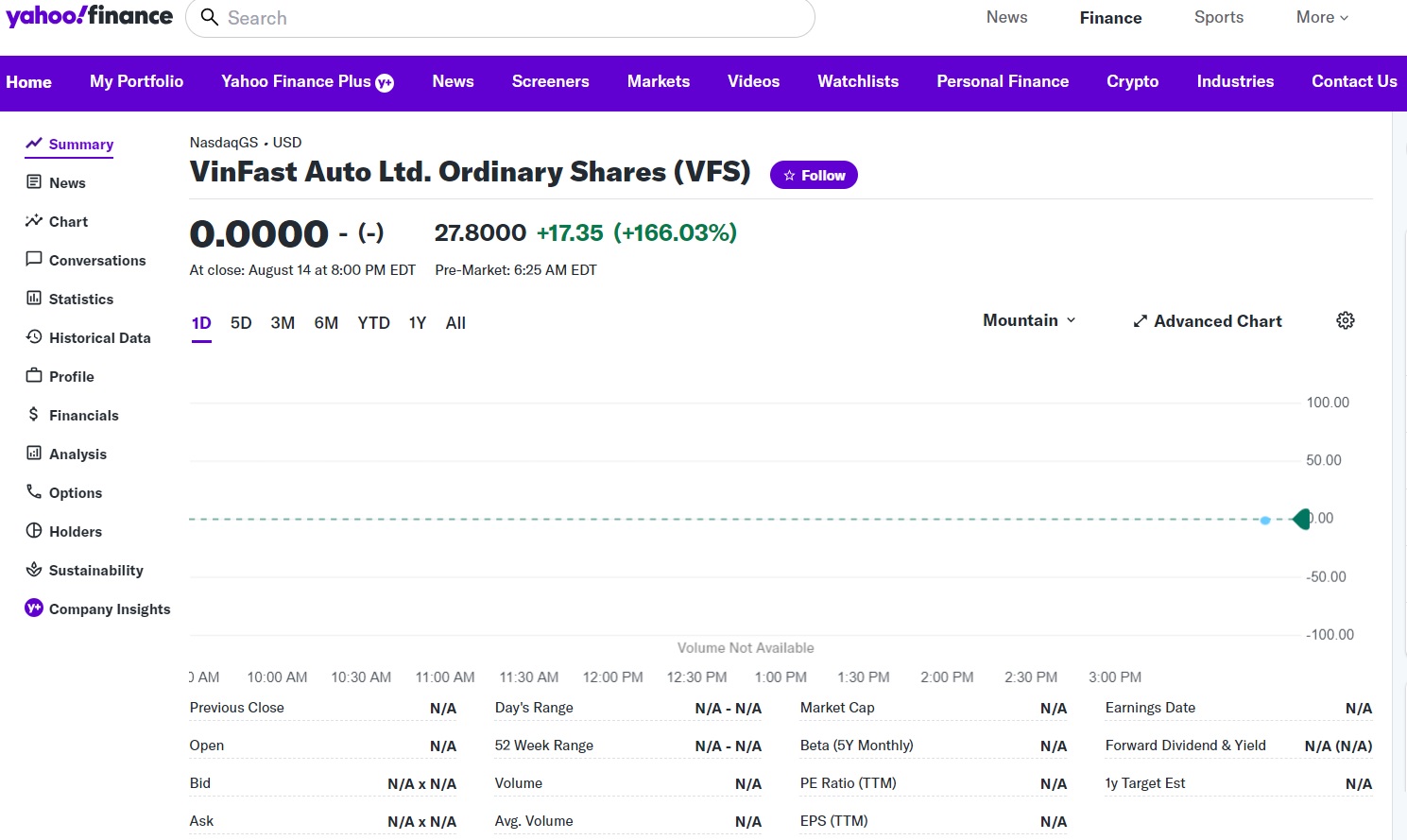Click the search magnifier icon
The width and height of the screenshot is (1407, 840).
pos(210,18)
